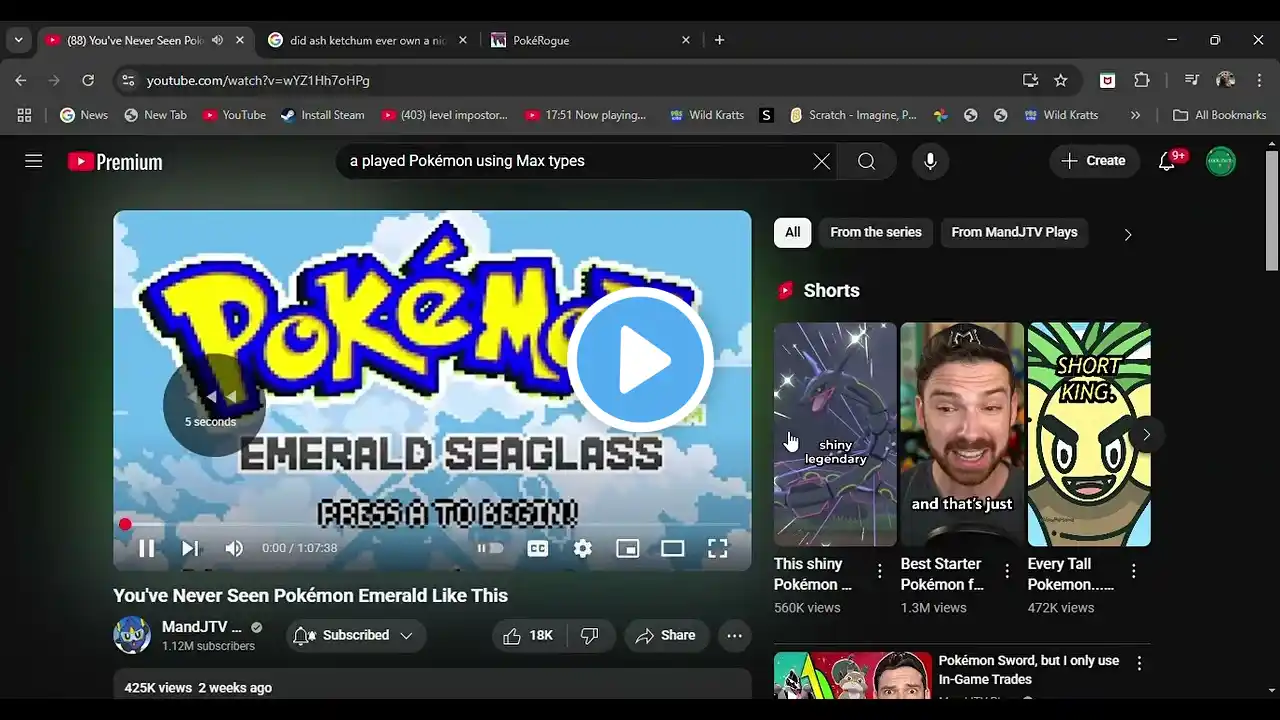The image size is (1280, 720).
Task: Go to YouTube Premium home logo
Action: (x=115, y=162)
